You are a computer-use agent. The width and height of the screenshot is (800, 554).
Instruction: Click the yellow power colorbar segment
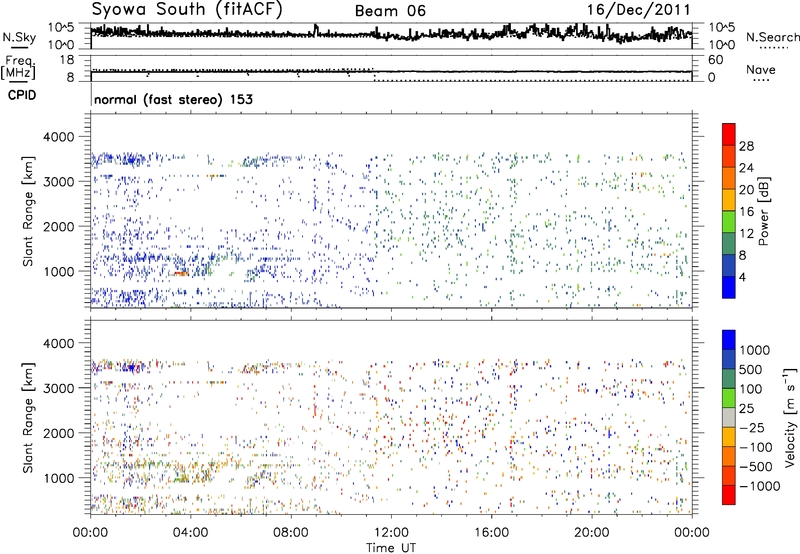729,200
